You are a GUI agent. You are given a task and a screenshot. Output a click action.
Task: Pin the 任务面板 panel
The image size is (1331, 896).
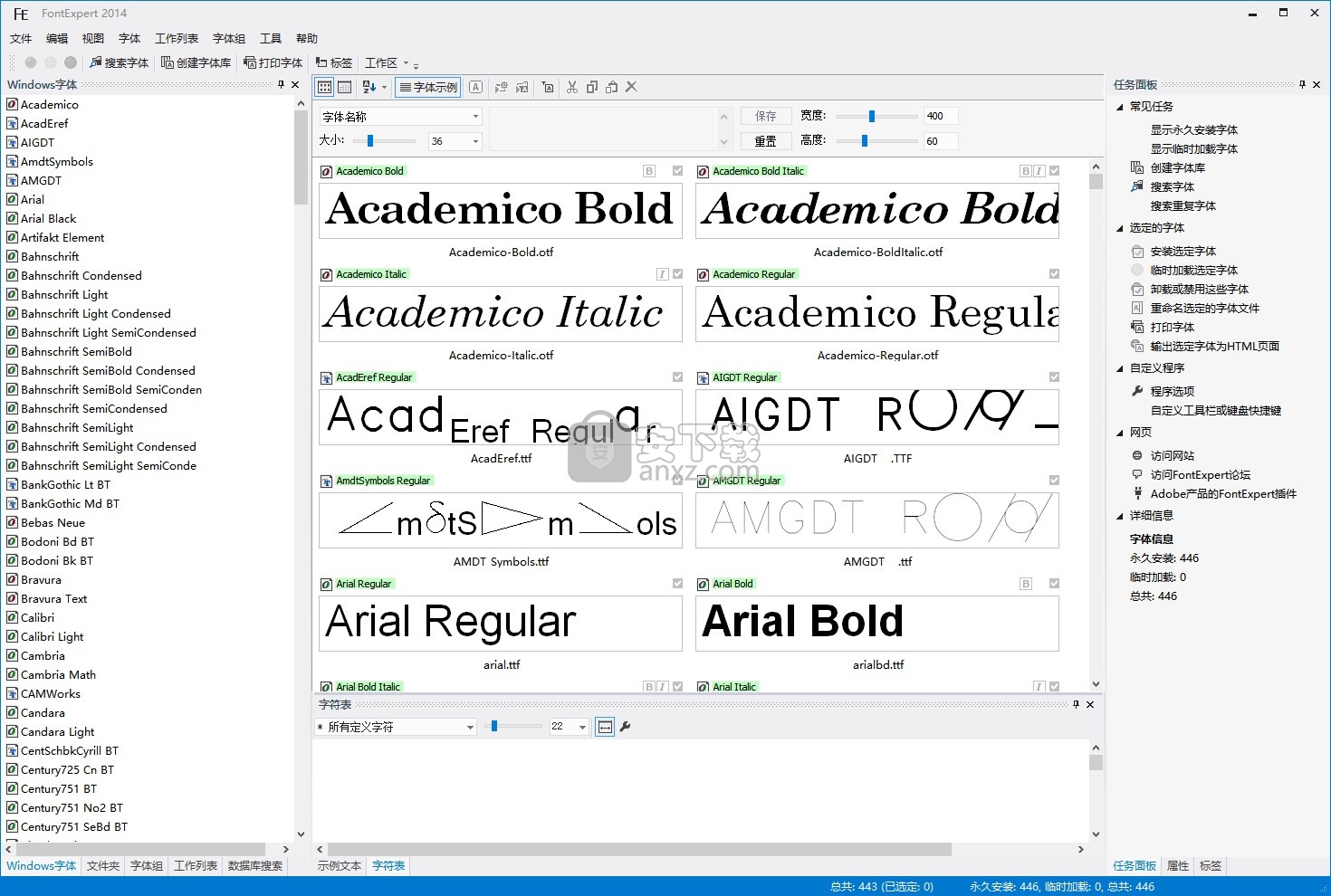tap(1302, 84)
